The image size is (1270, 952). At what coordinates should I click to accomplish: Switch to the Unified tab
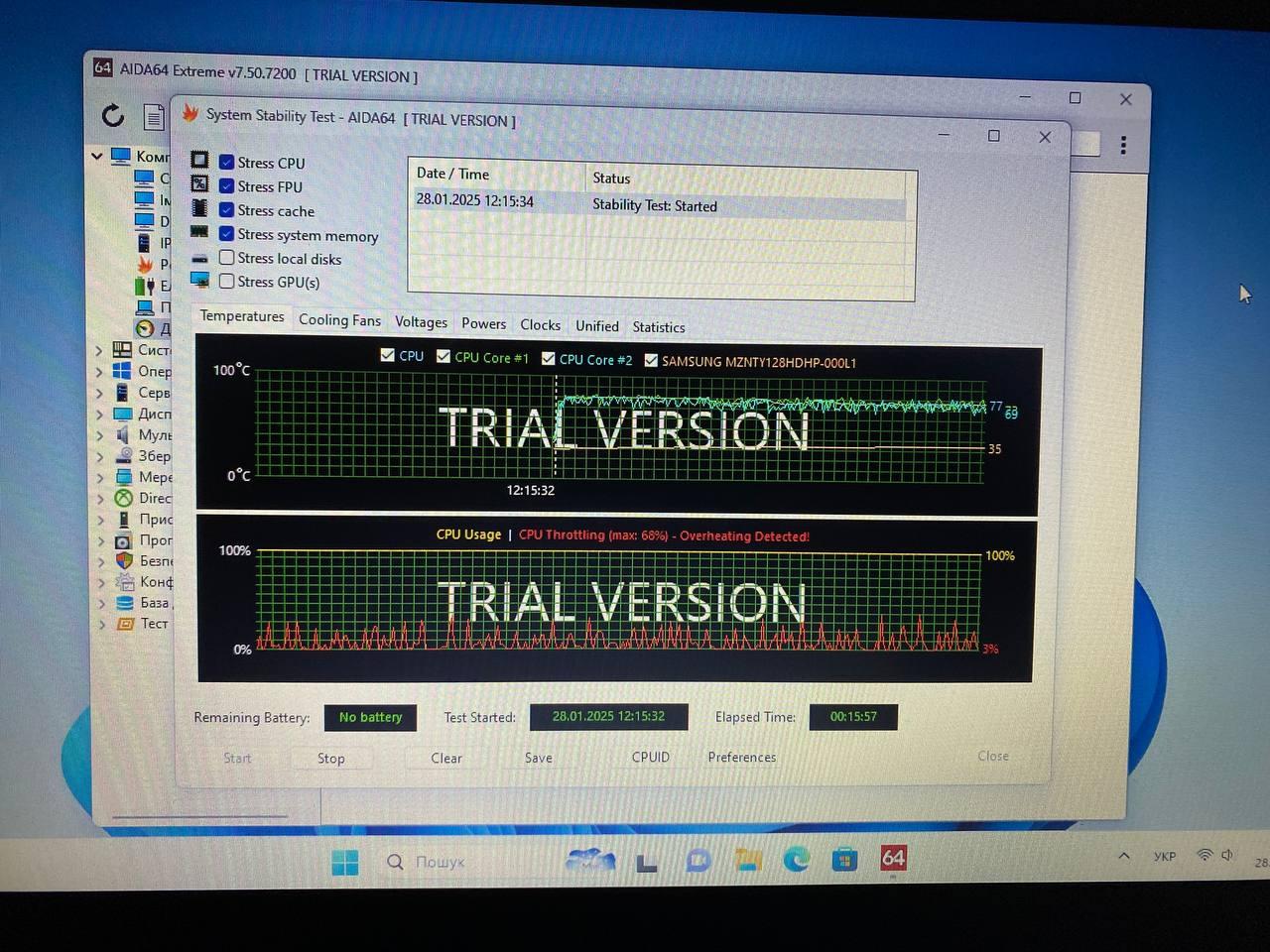click(x=596, y=325)
